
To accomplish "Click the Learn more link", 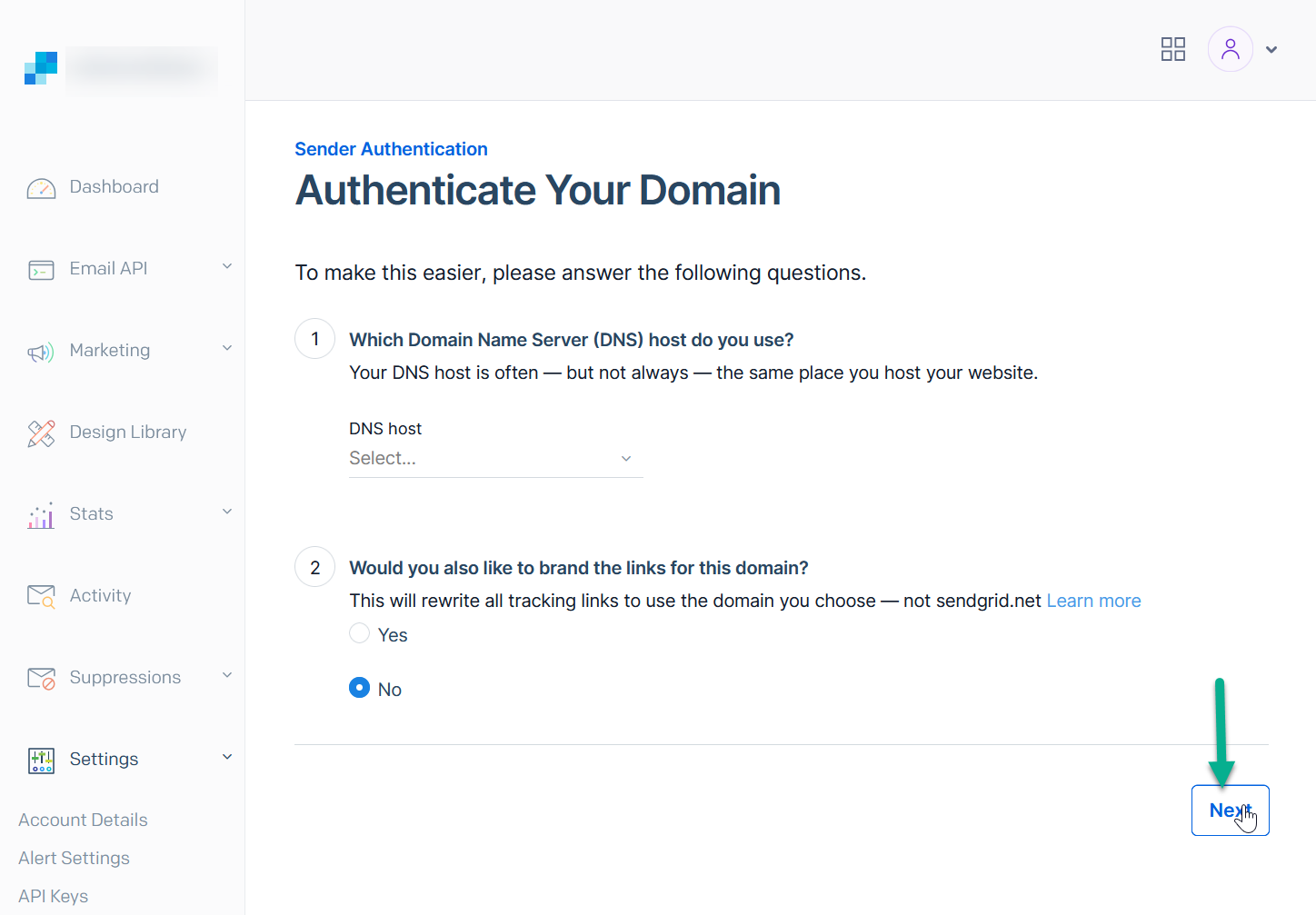I will 1093,601.
